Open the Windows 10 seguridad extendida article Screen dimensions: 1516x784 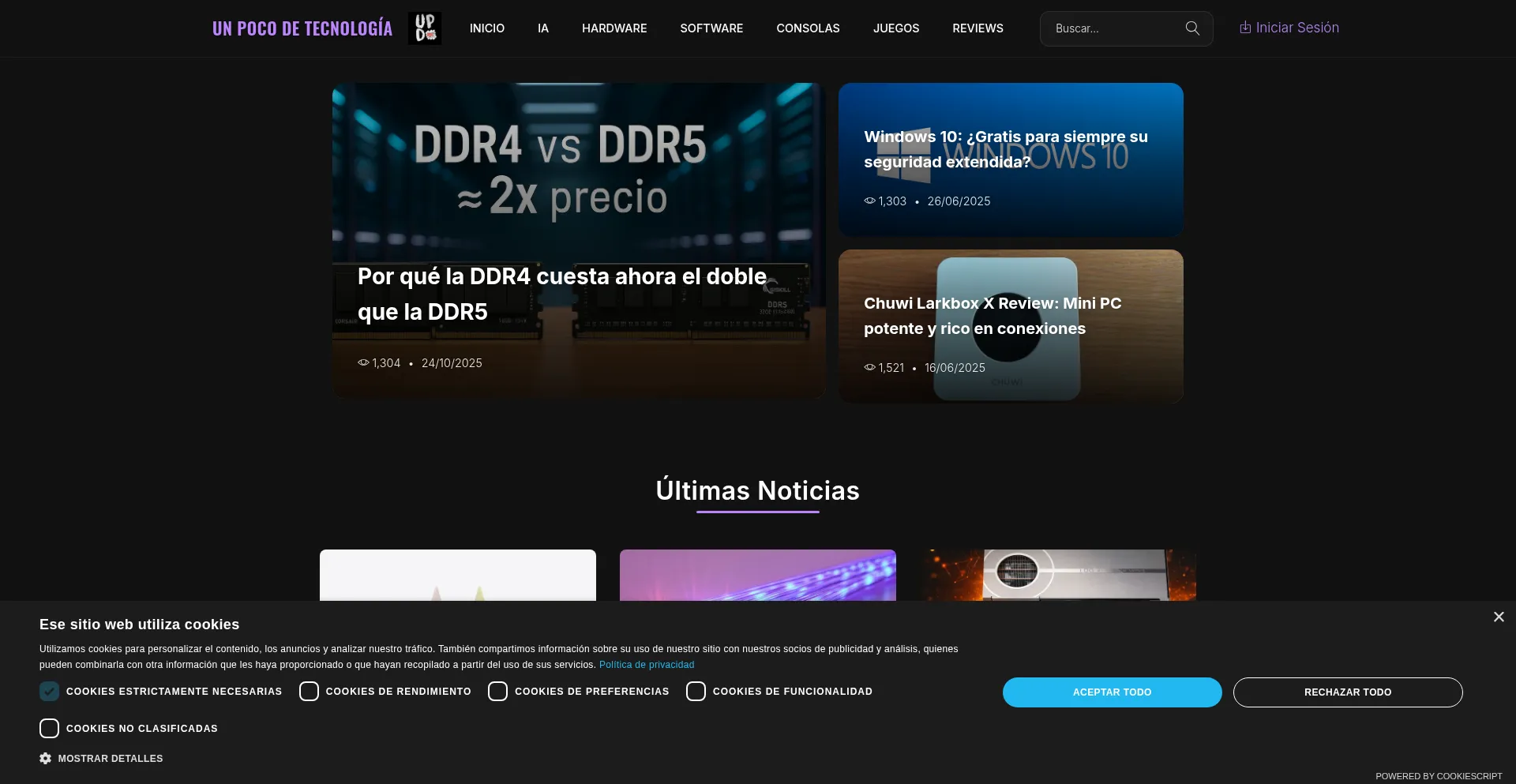[x=1006, y=149]
